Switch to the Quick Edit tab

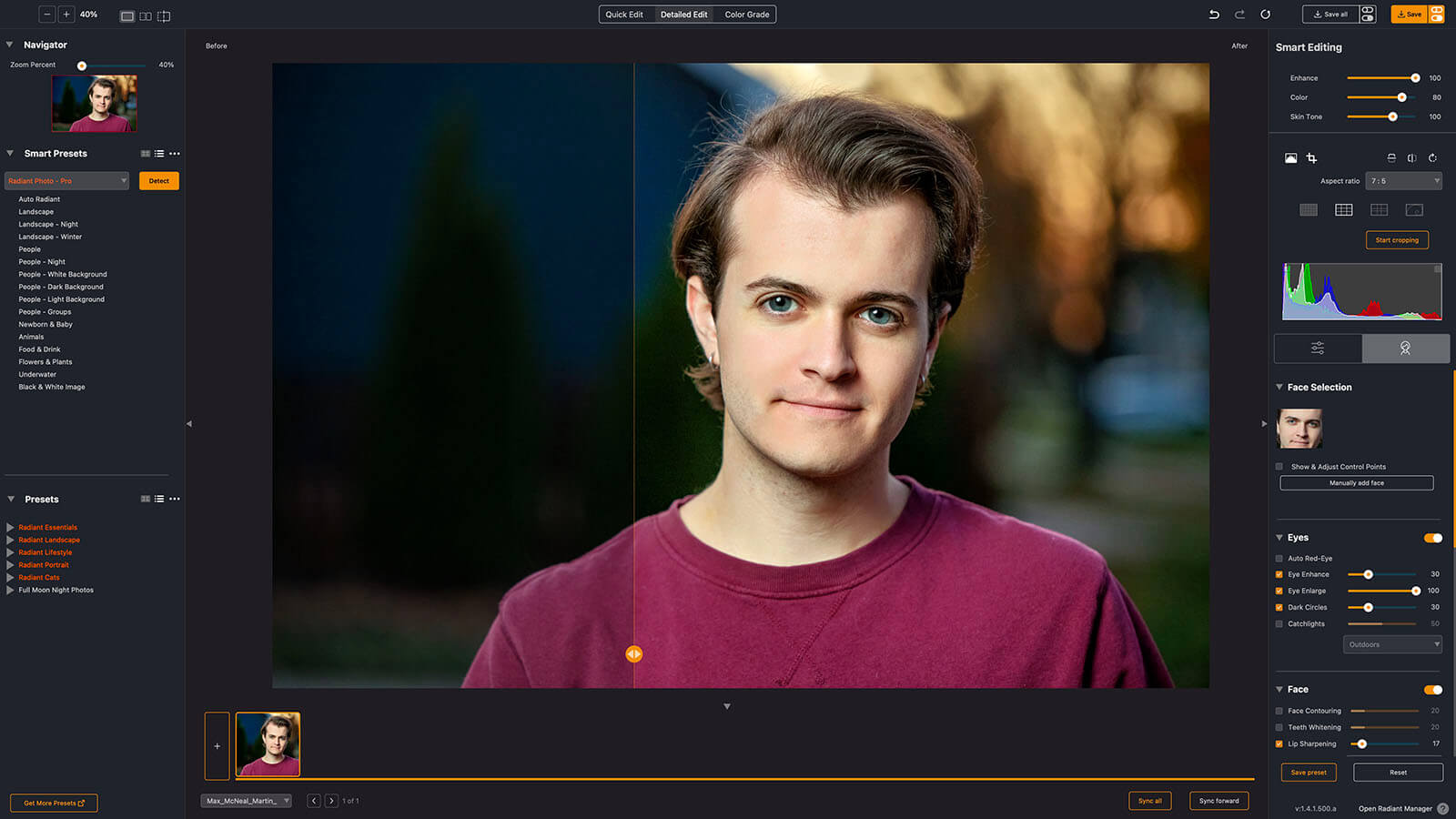[624, 15]
